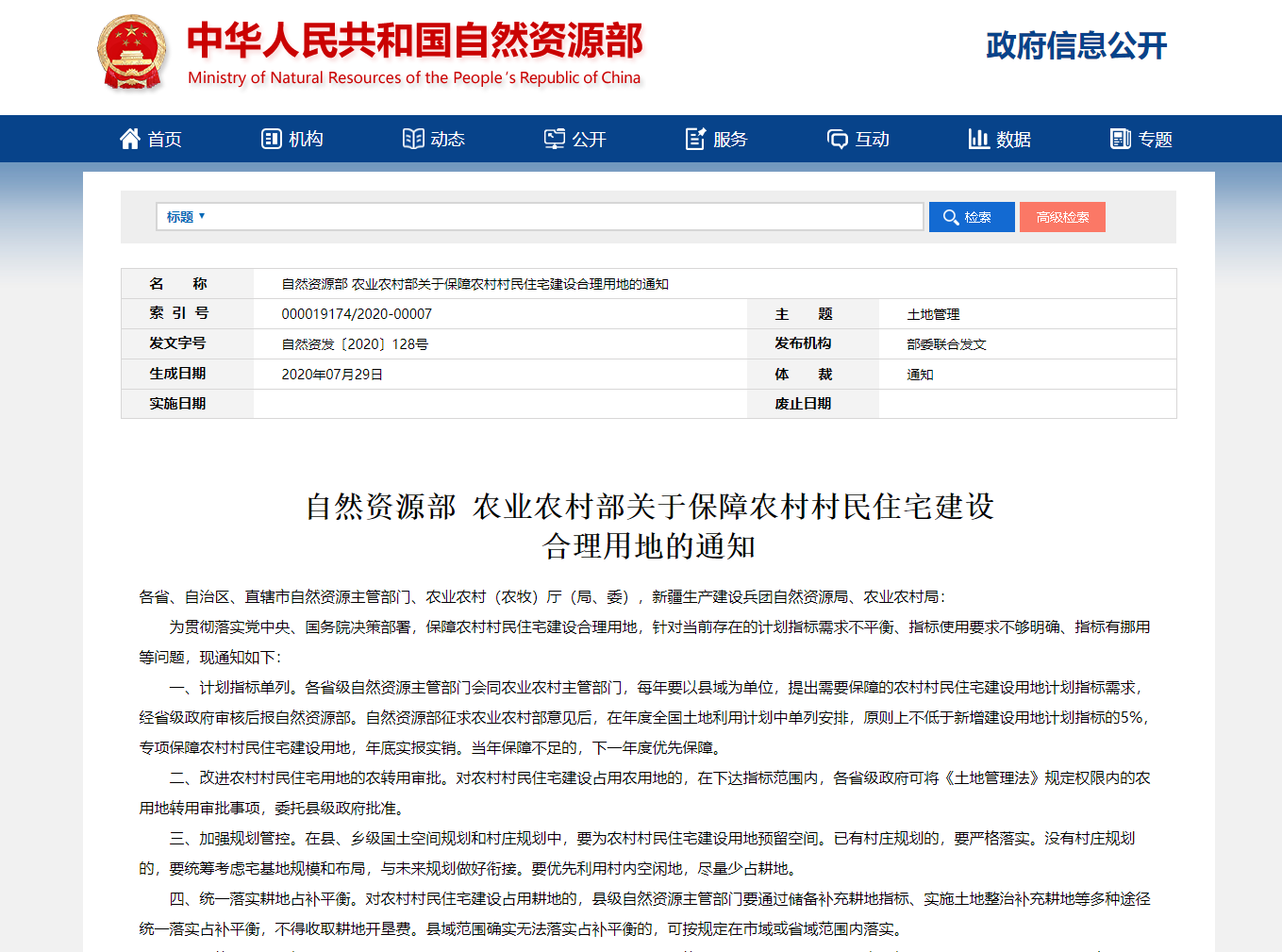Click the index number 000019174/2020-00007

pyautogui.click(x=357, y=314)
